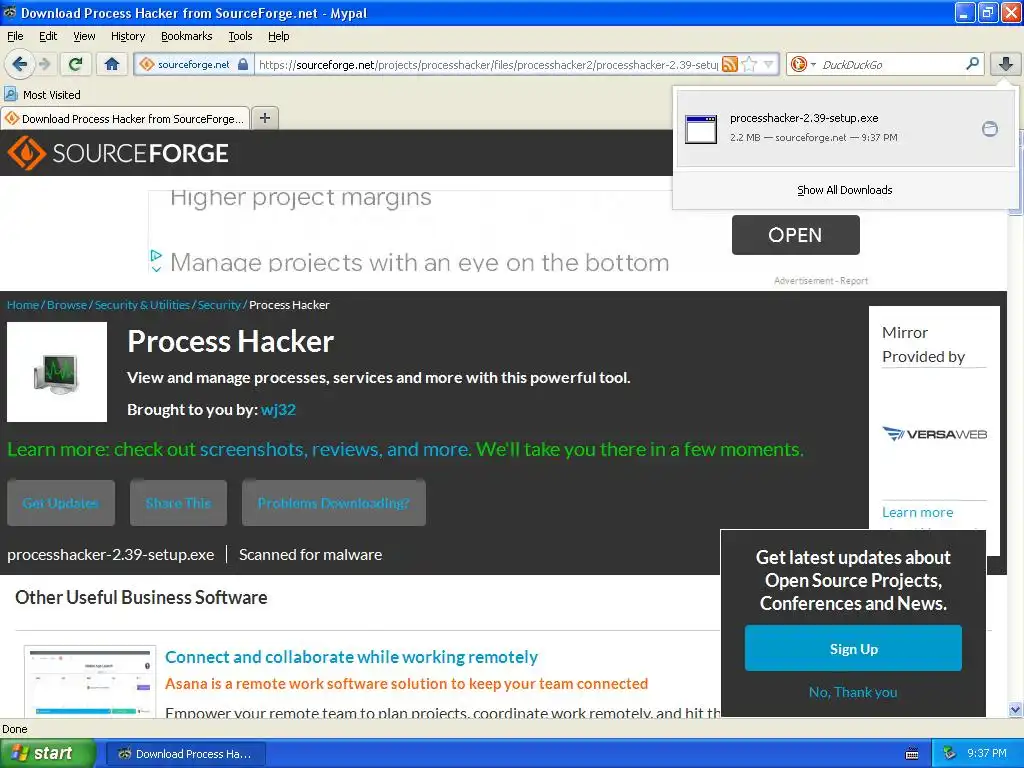Toggle the Downloads arrow toolbar button
1024x768 pixels.
(1006, 64)
